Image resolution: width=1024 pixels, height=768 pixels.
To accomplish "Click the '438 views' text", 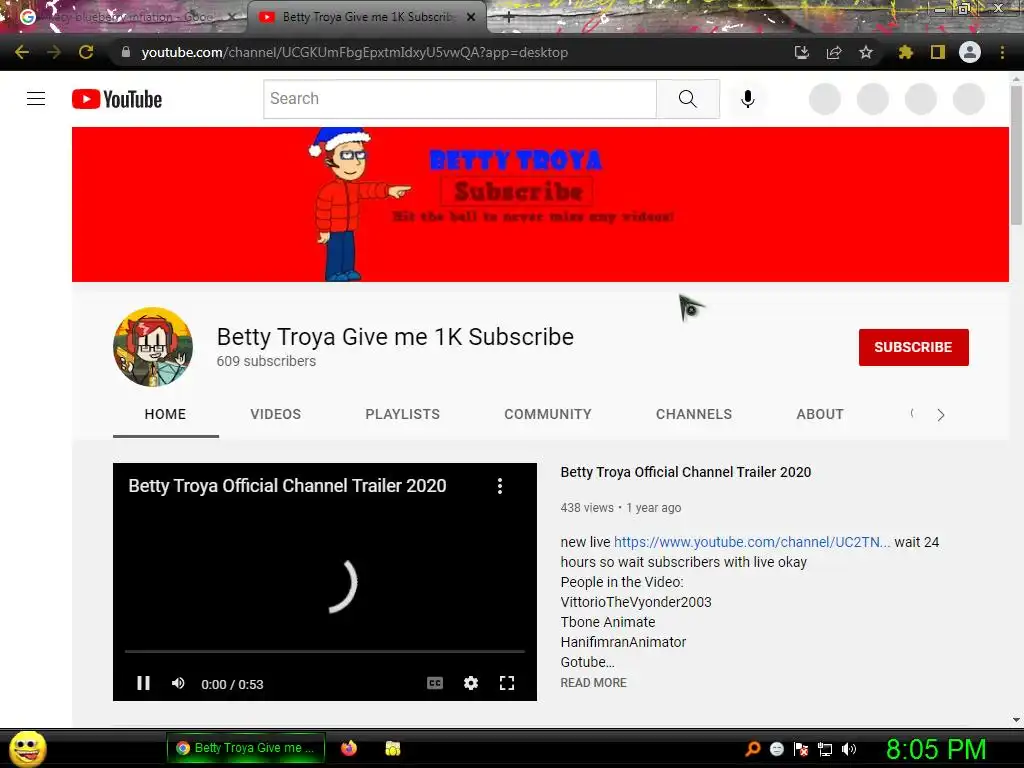I will tap(587, 507).
